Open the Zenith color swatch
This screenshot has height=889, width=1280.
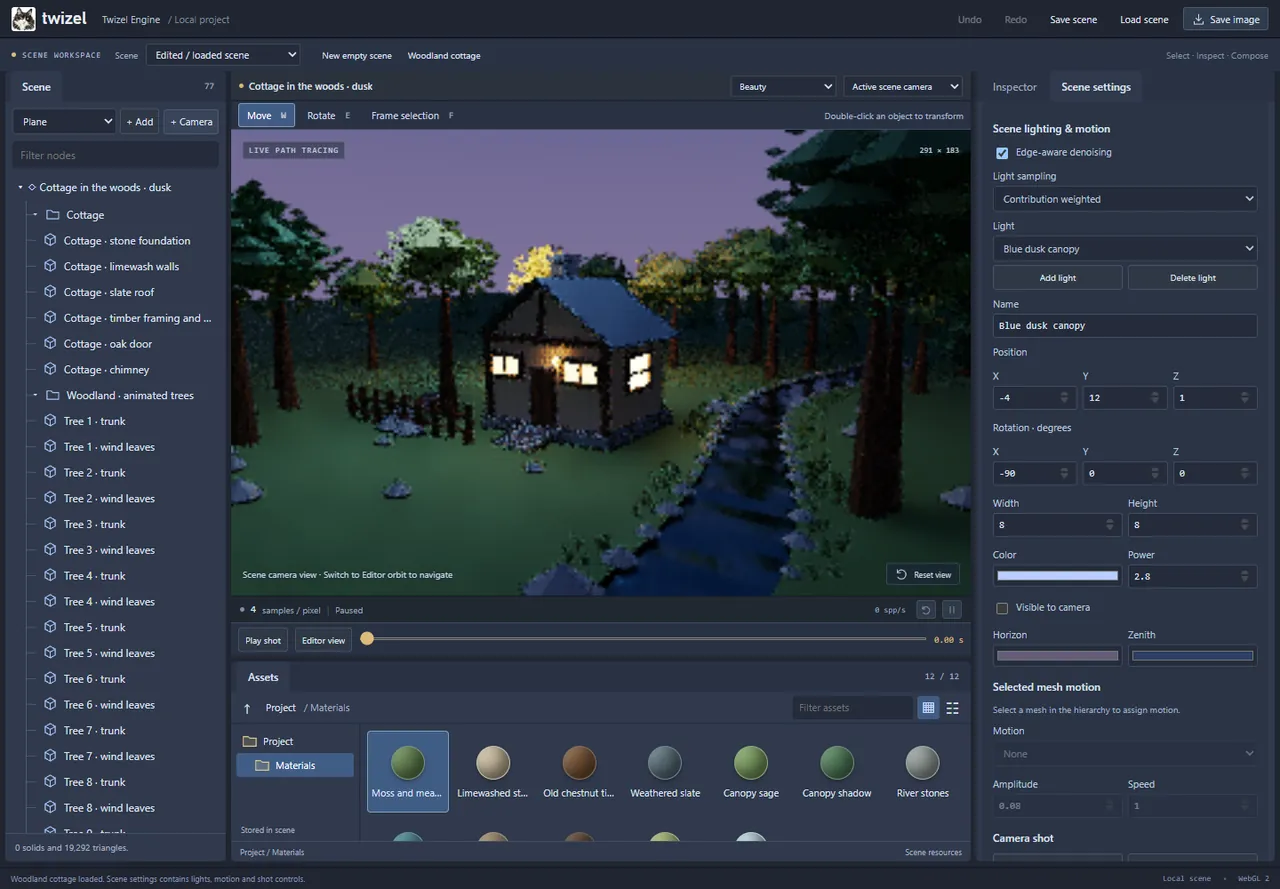pyautogui.click(x=1193, y=656)
